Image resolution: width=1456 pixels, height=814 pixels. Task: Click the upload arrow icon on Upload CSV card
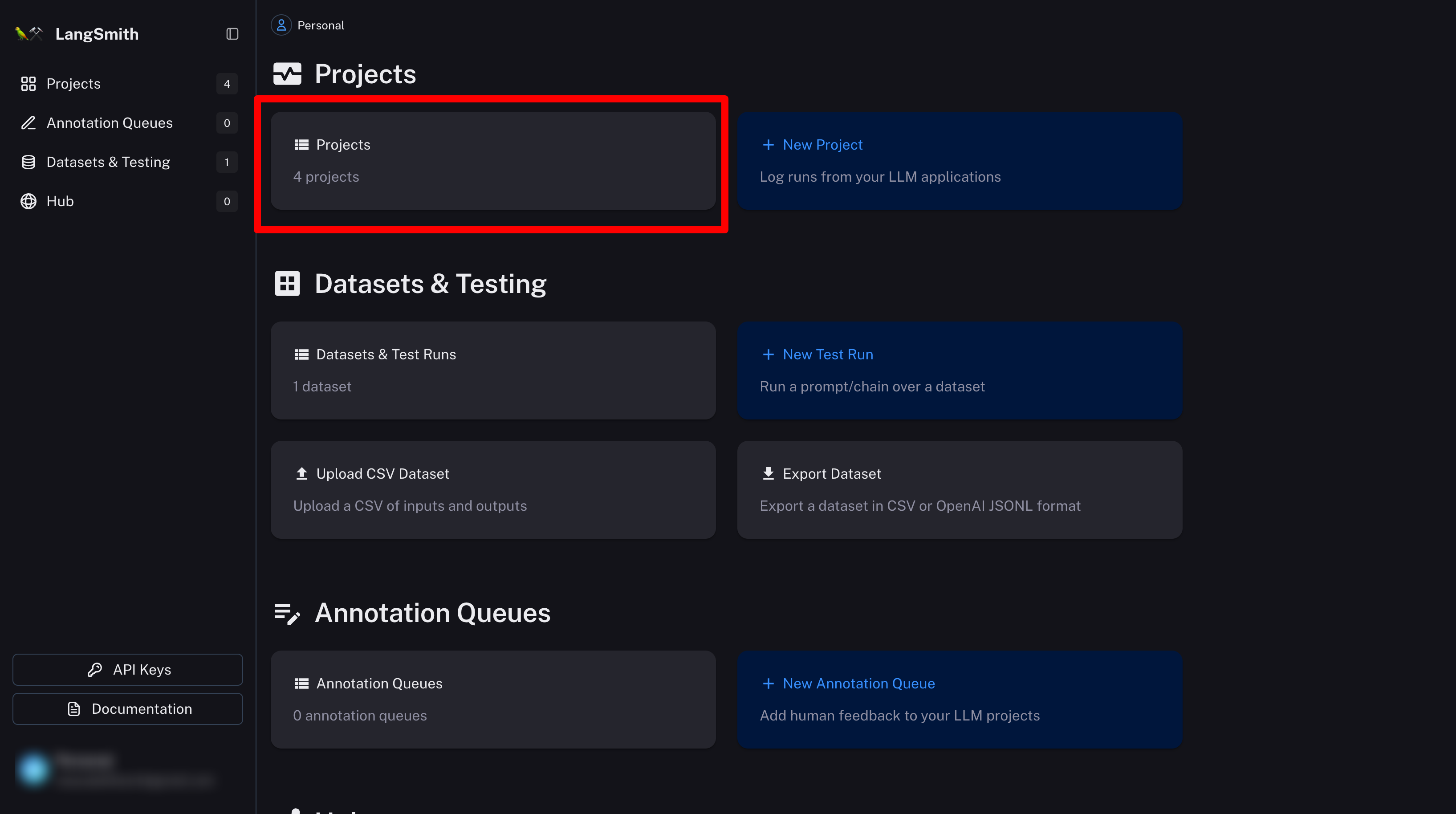pos(302,474)
